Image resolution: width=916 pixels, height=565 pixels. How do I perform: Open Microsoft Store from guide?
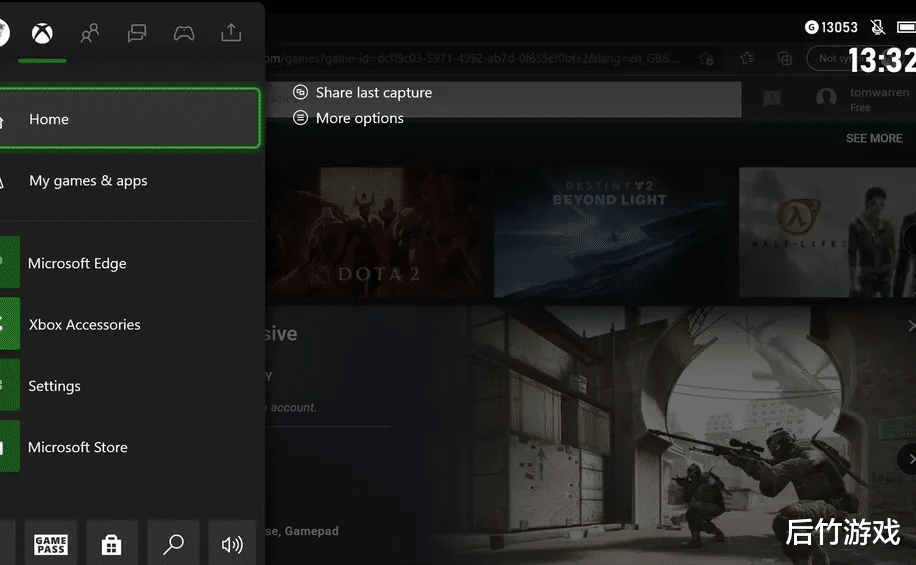pyautogui.click(x=129, y=447)
